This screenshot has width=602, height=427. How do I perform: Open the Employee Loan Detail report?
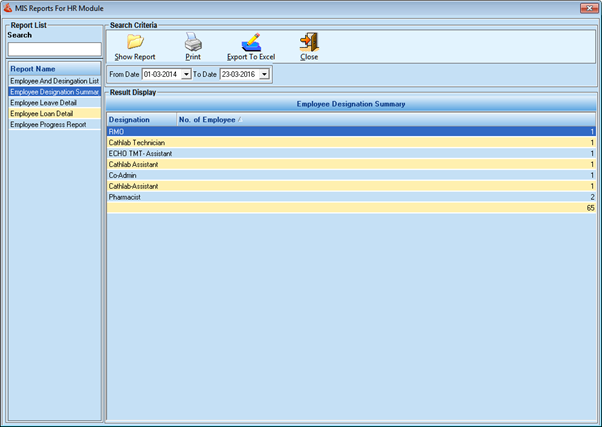pyautogui.click(x=55, y=113)
